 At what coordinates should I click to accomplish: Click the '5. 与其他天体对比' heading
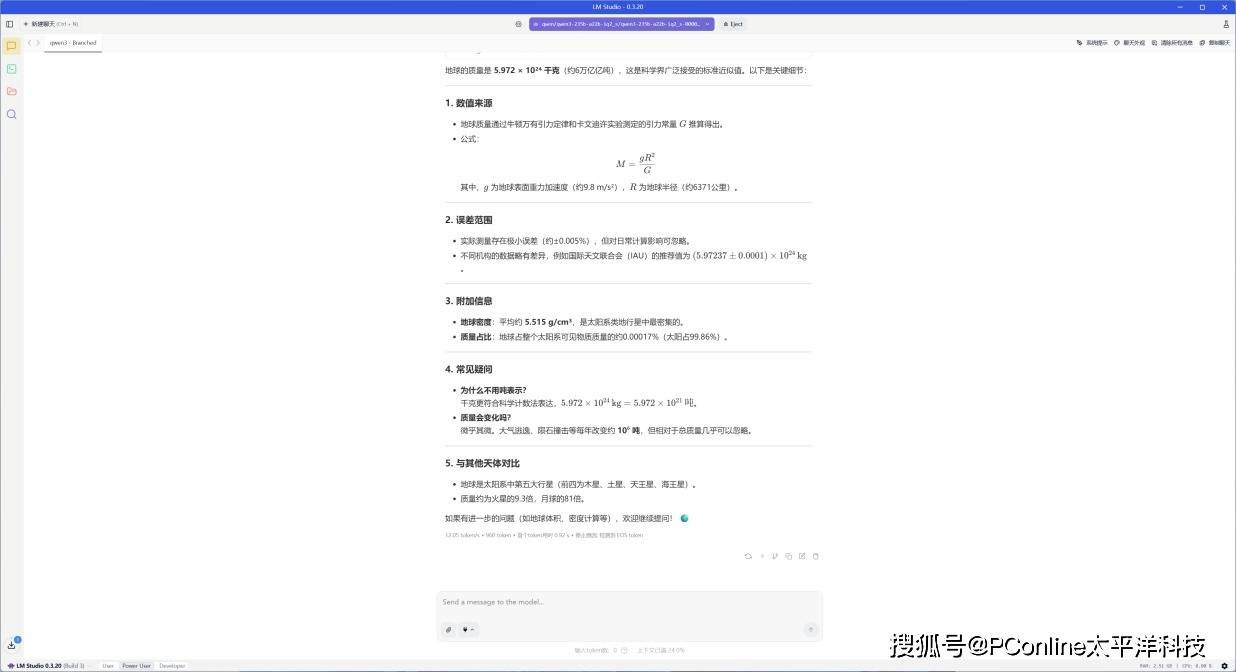483,463
